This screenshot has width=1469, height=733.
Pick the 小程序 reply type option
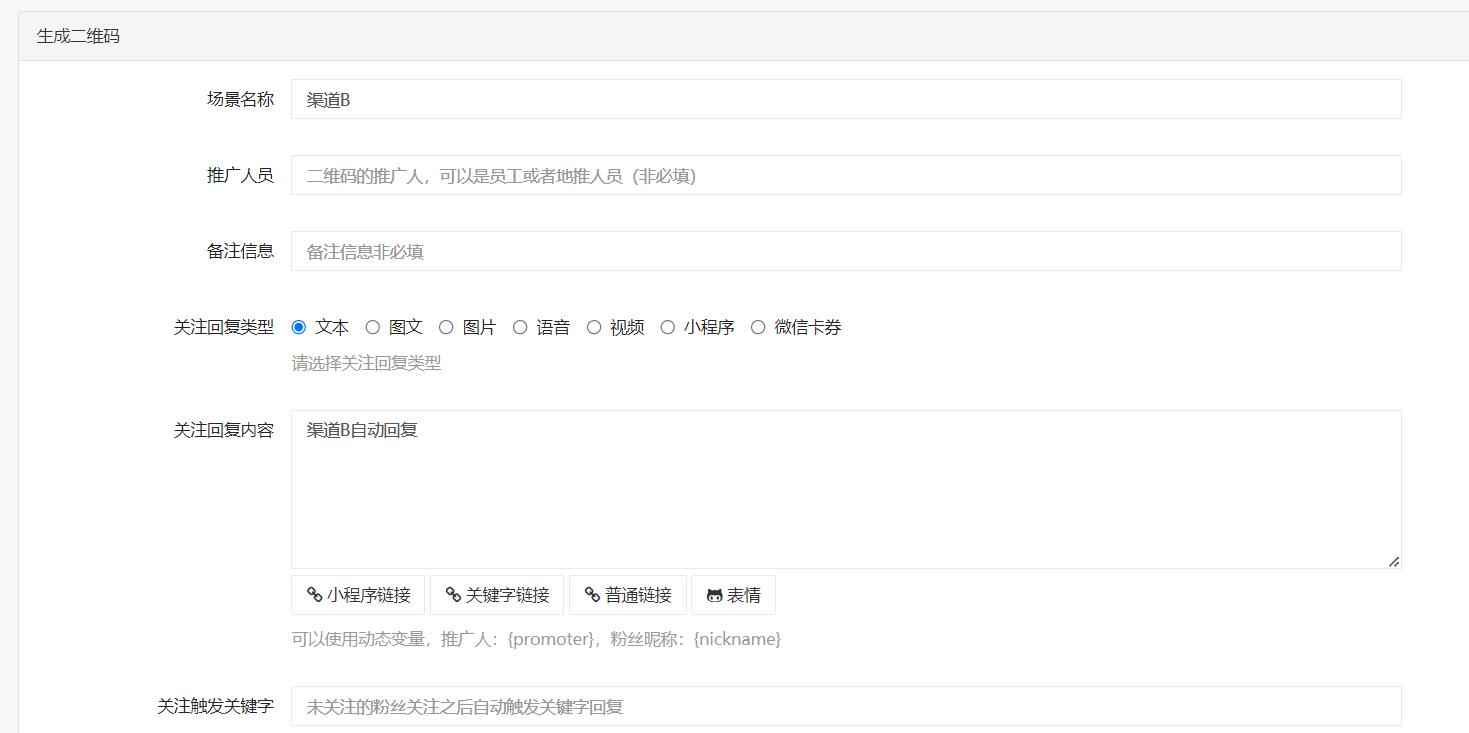(668, 327)
